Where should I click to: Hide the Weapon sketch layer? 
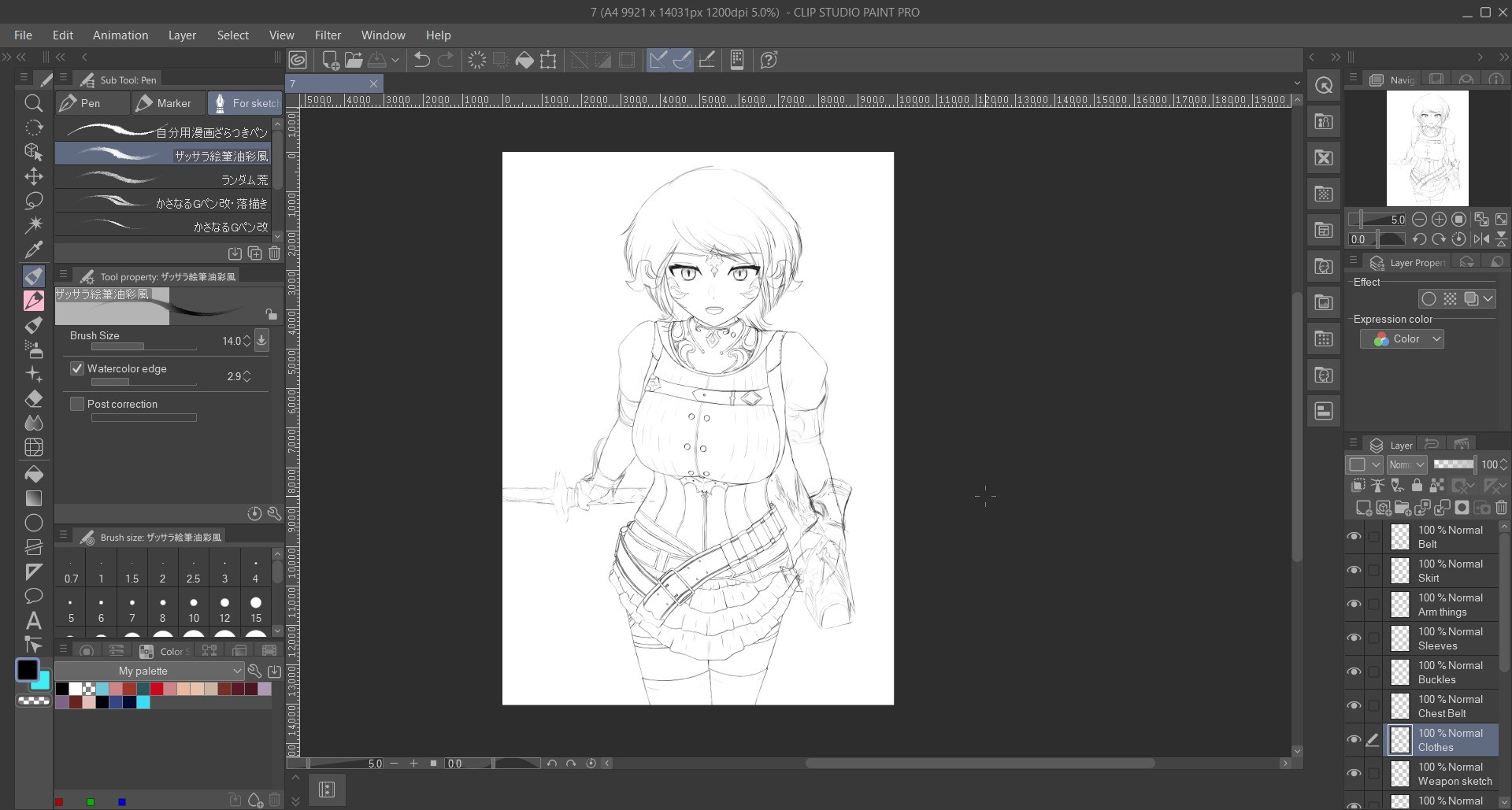[1354, 774]
